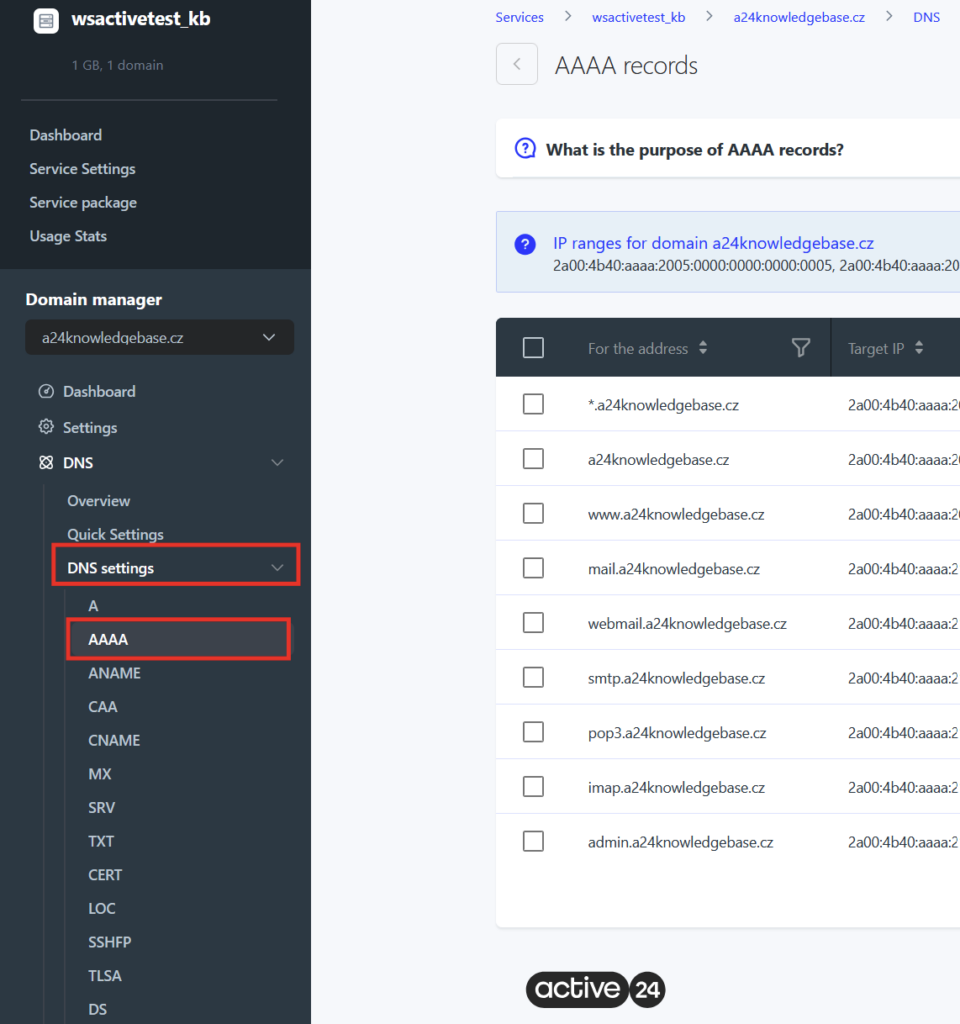Collapse the DNS section chevron

277,462
